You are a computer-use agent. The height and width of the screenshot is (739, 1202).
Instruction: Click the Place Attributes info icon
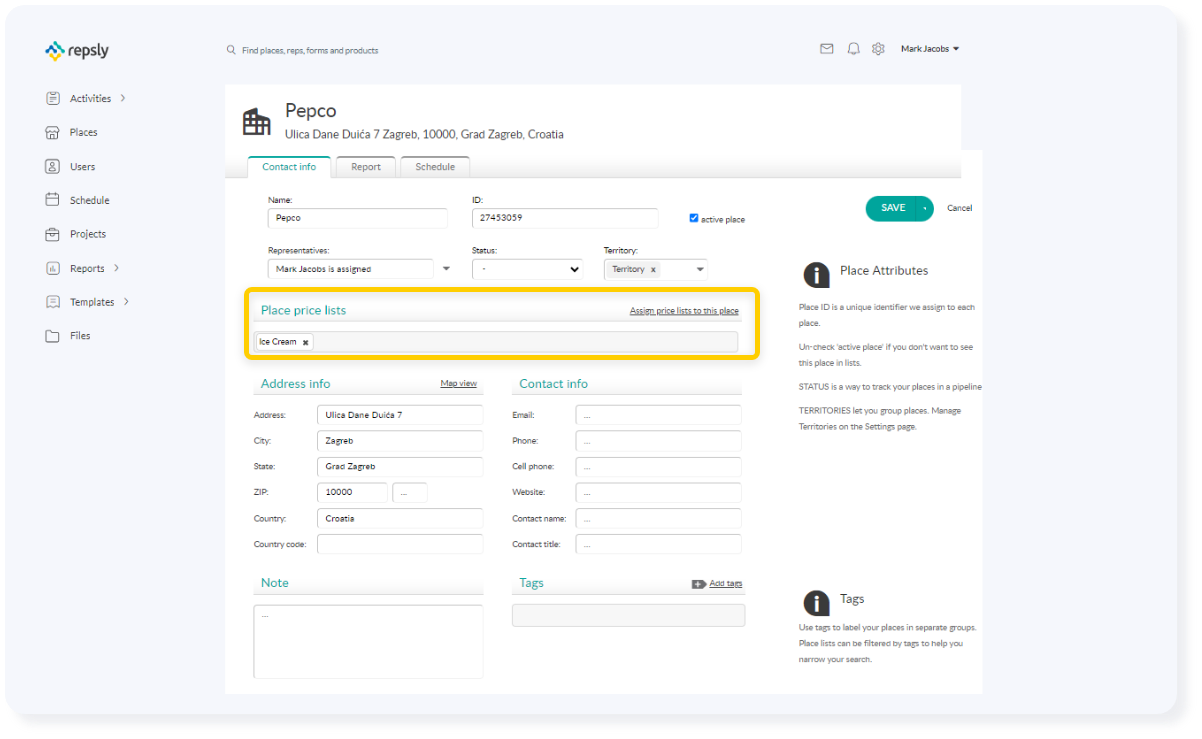click(x=817, y=275)
